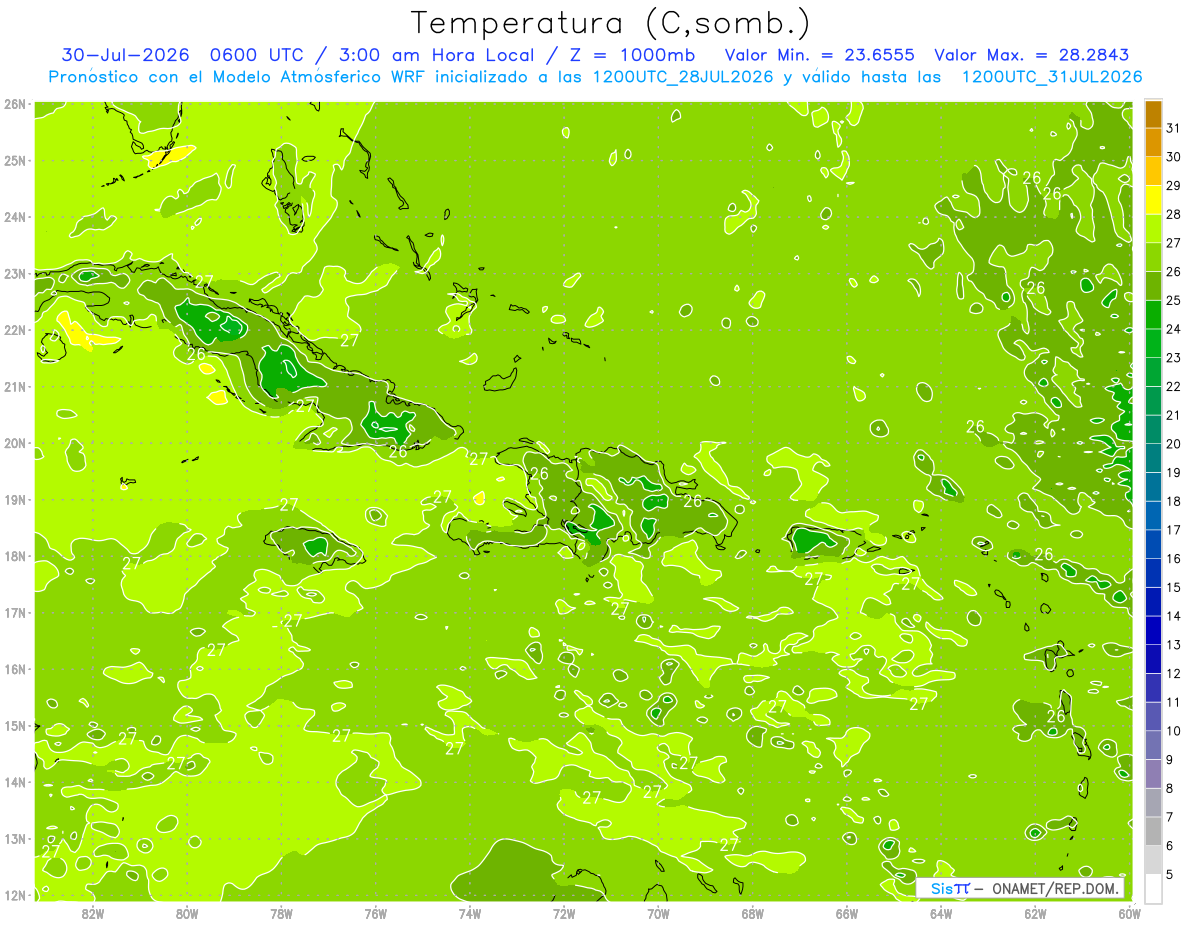The height and width of the screenshot is (927, 1200).
Task: Click legend value '29'
Action: point(1173,185)
